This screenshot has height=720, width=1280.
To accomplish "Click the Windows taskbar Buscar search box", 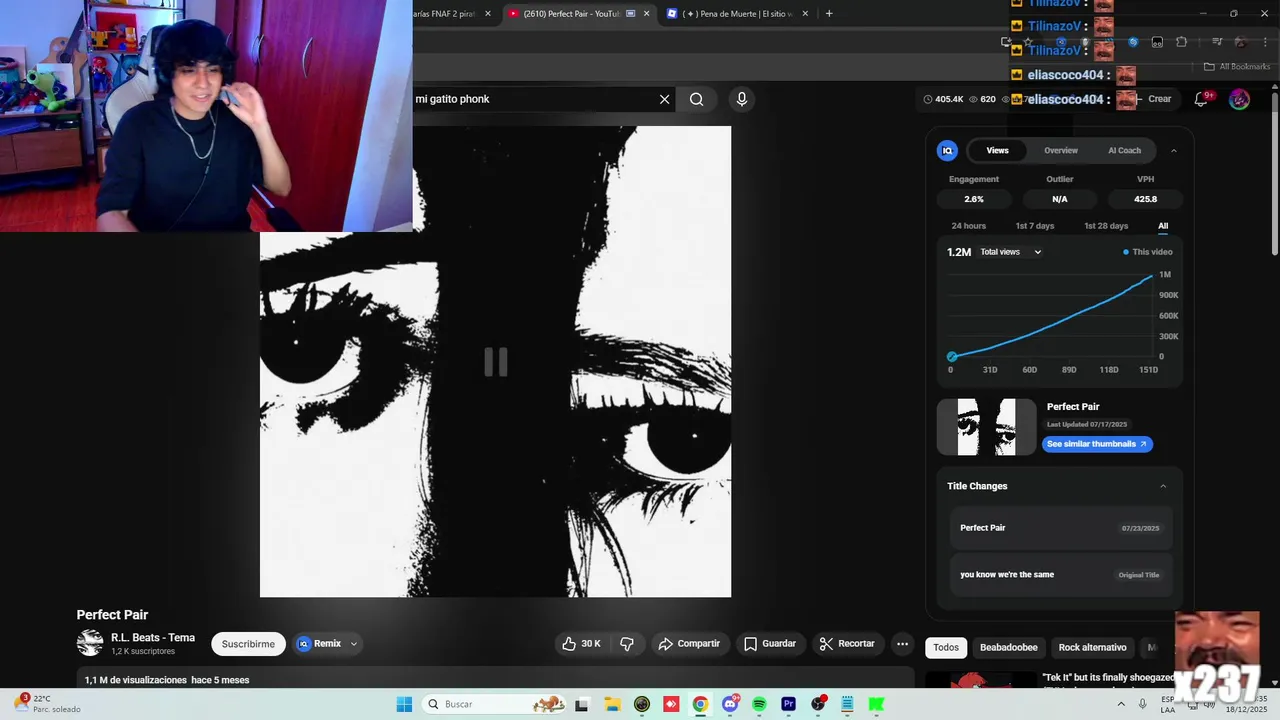I will coord(494,704).
